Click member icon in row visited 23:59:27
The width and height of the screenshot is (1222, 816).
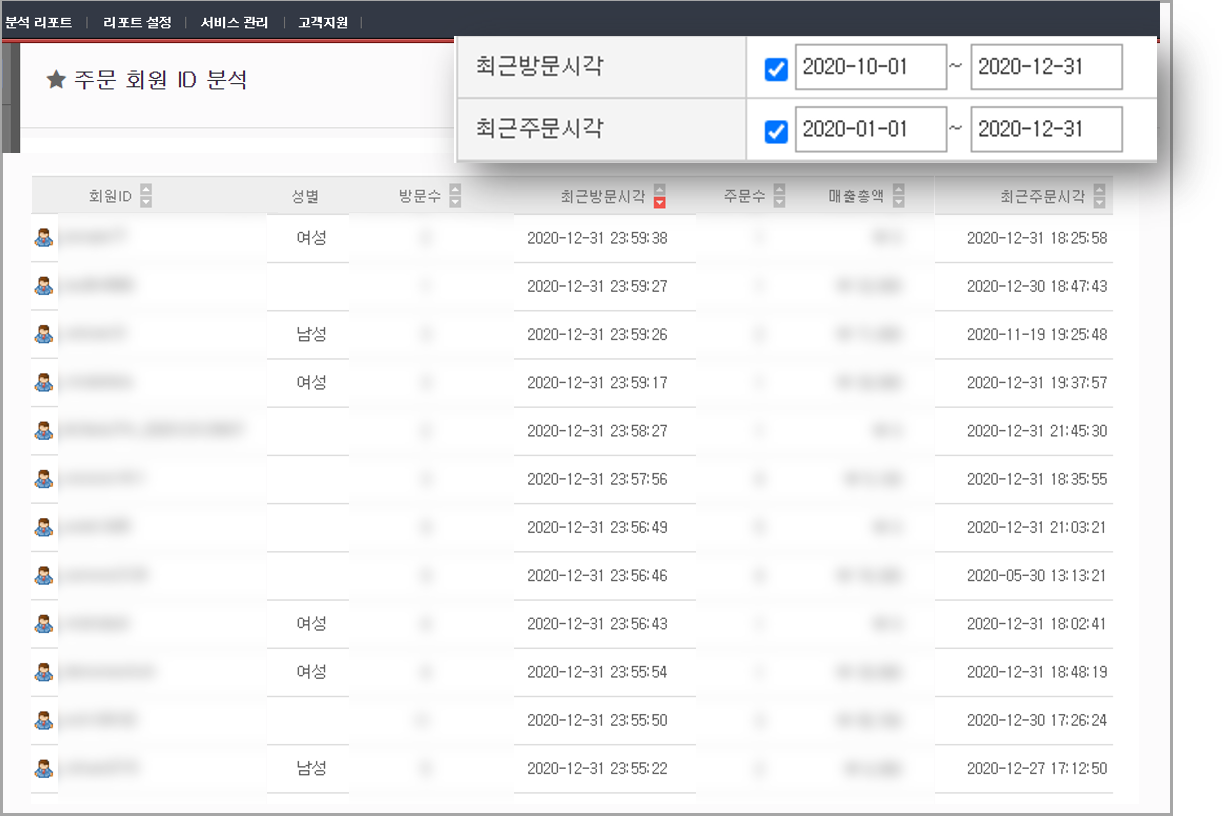tap(44, 286)
